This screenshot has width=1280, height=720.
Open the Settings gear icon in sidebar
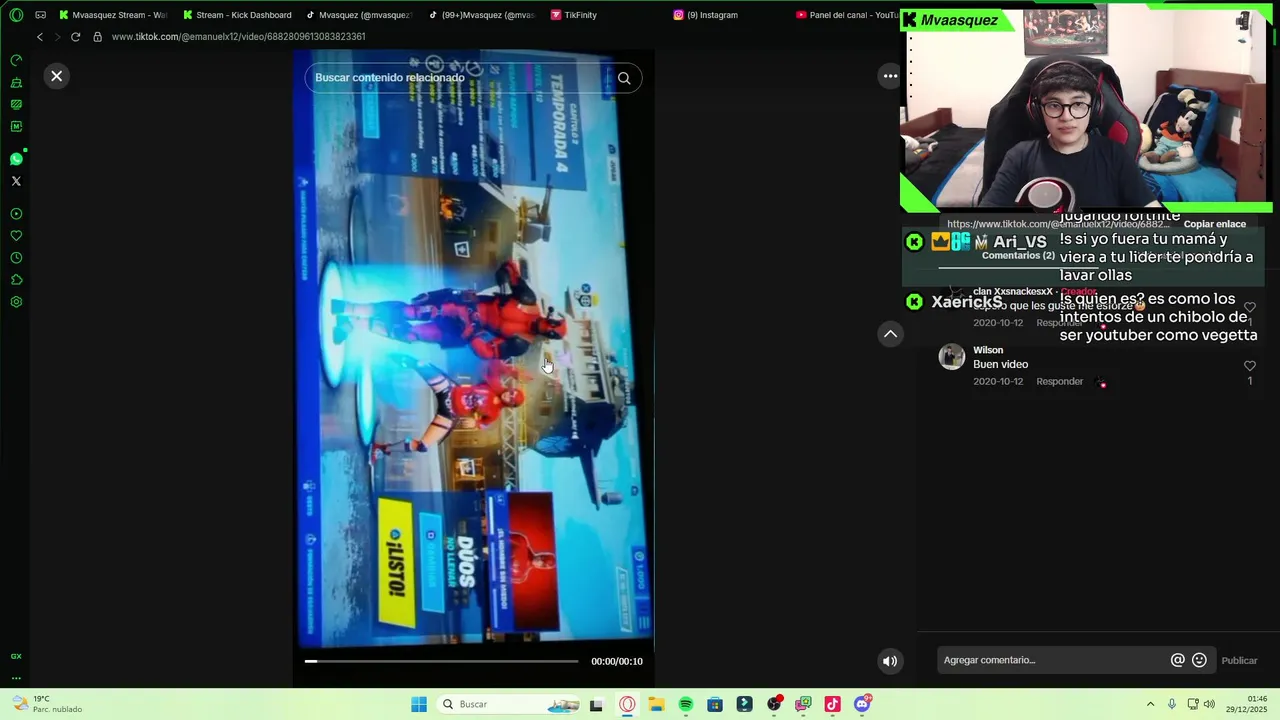(16, 302)
